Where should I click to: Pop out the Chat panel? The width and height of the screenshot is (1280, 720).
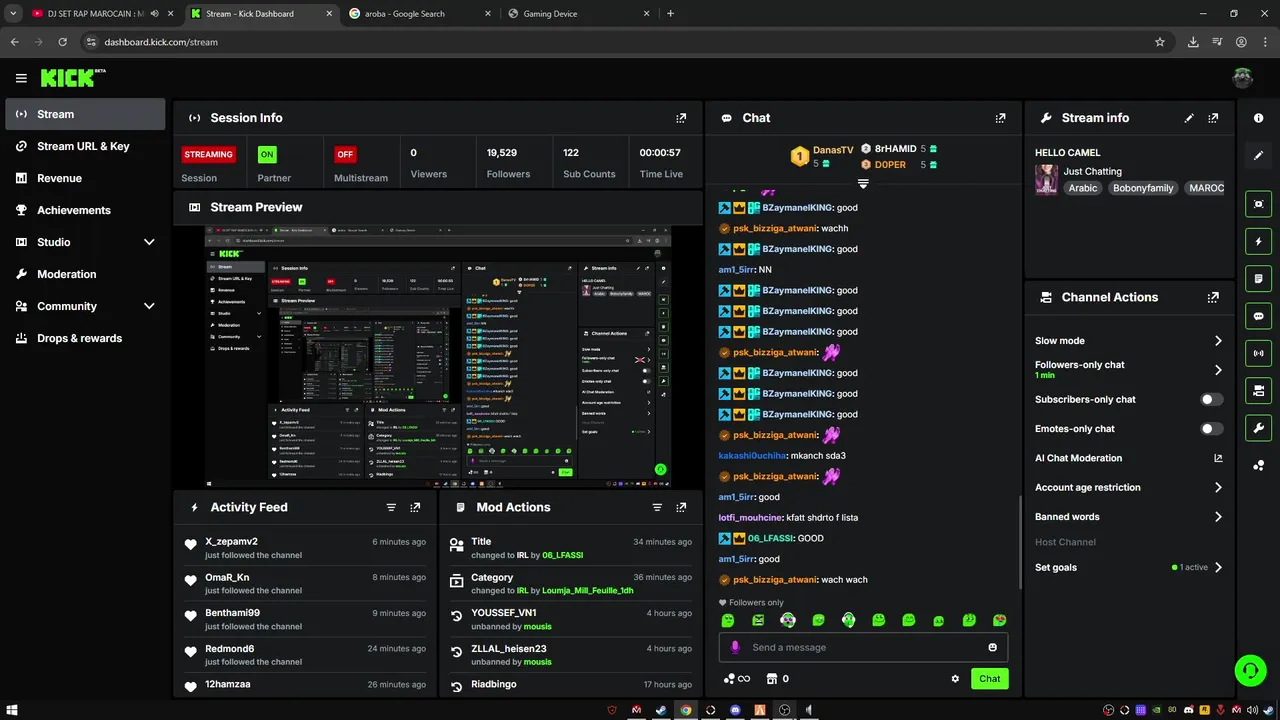[1000, 118]
